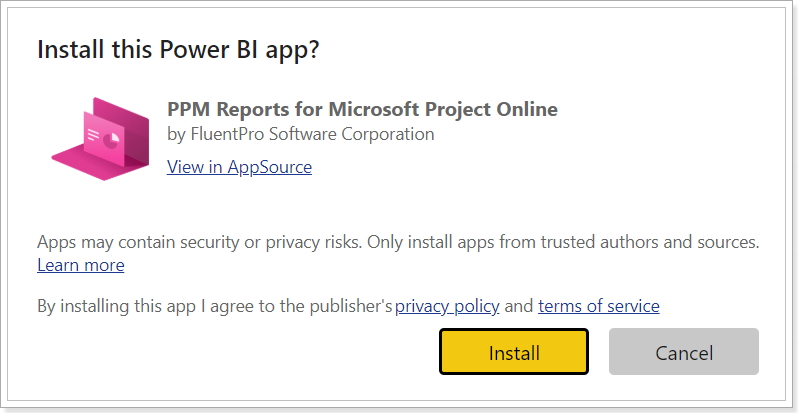Click the word "and" between policy links

click(x=519, y=307)
